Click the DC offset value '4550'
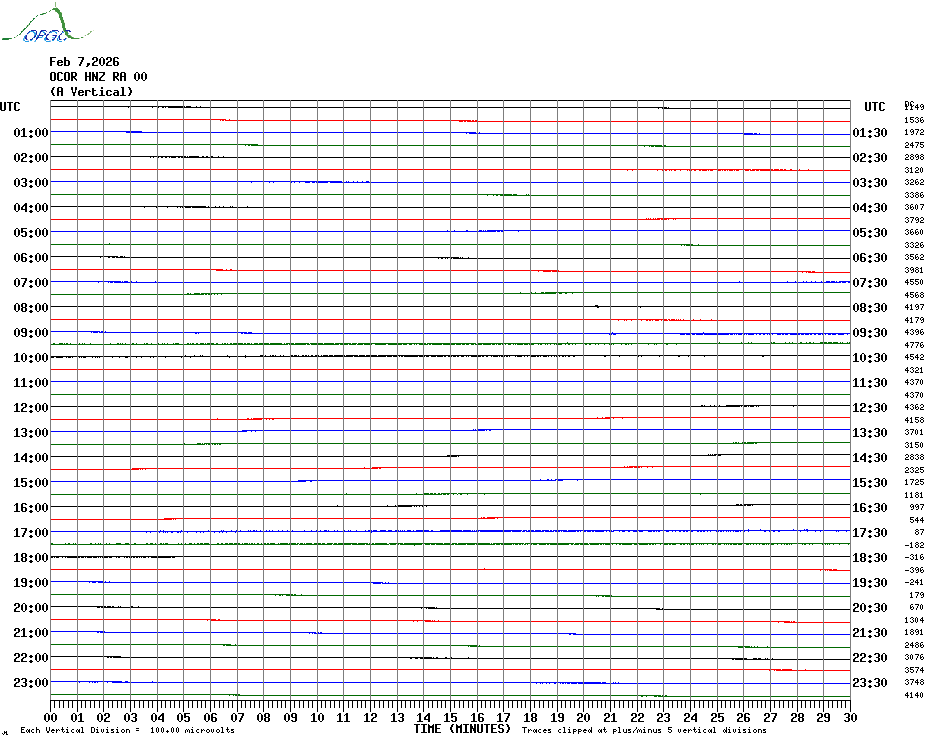Viewport: 930px width, 744px height. click(914, 282)
